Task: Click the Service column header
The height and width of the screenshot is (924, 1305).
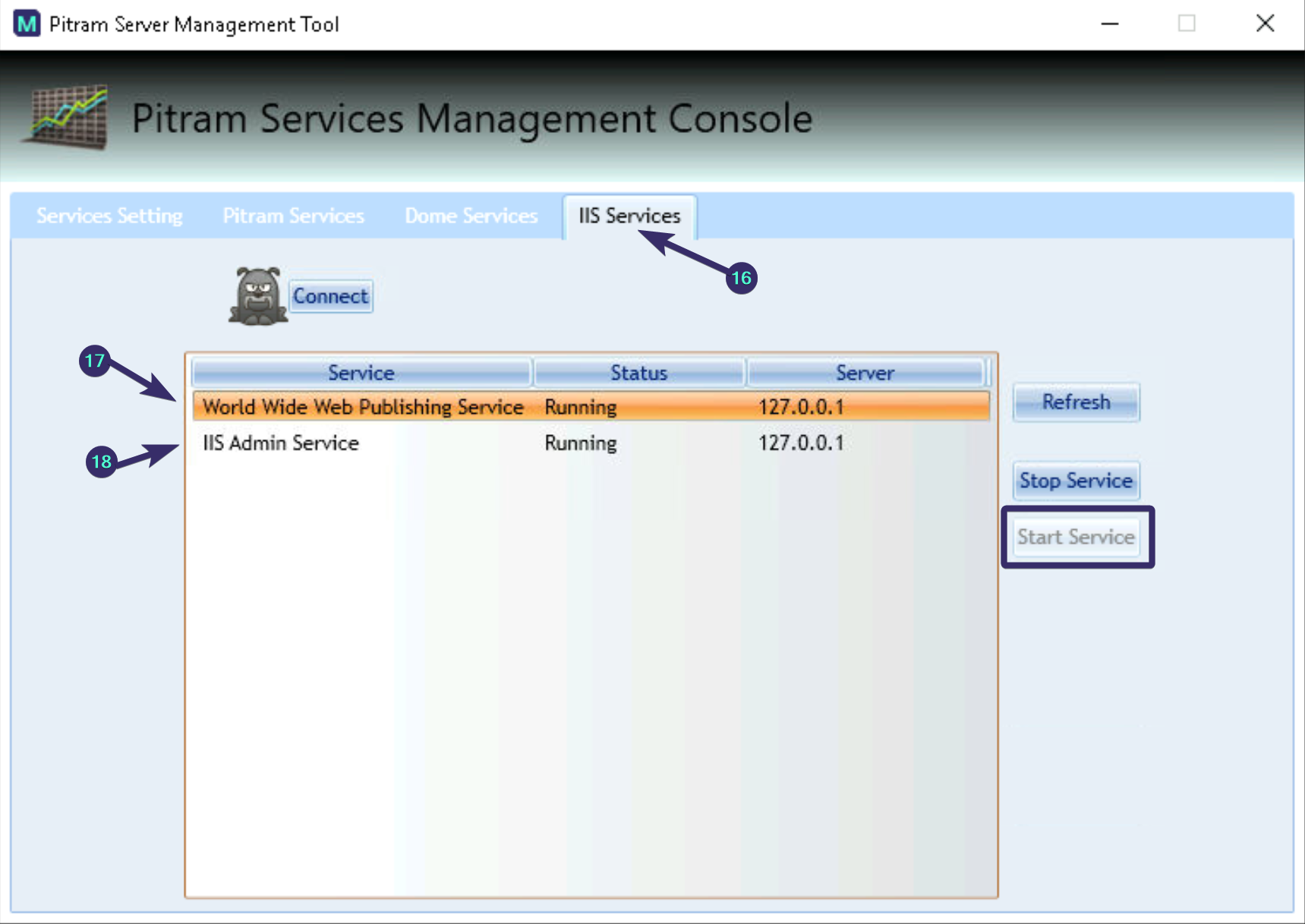Action: tap(361, 372)
